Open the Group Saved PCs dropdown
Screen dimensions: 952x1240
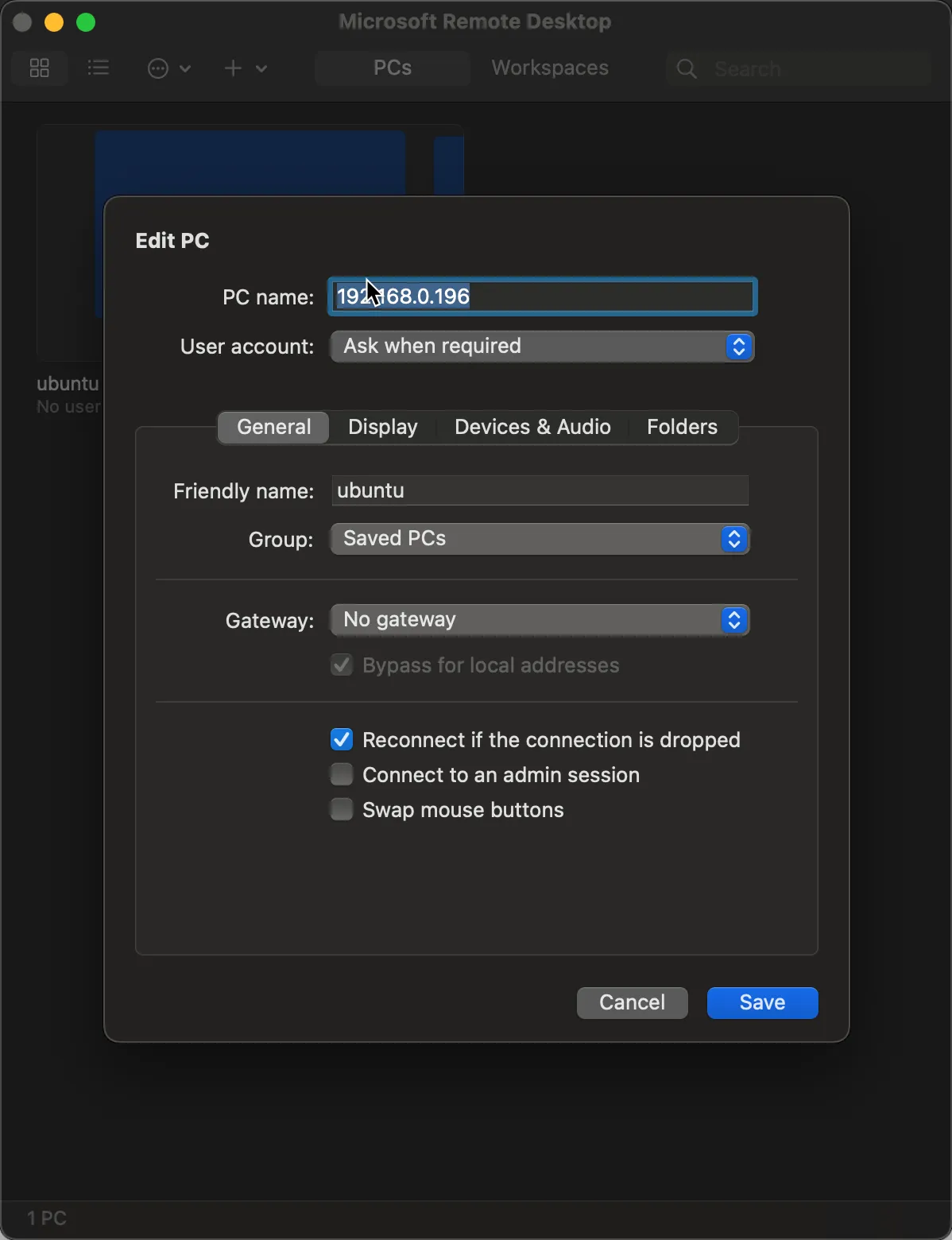pos(540,539)
